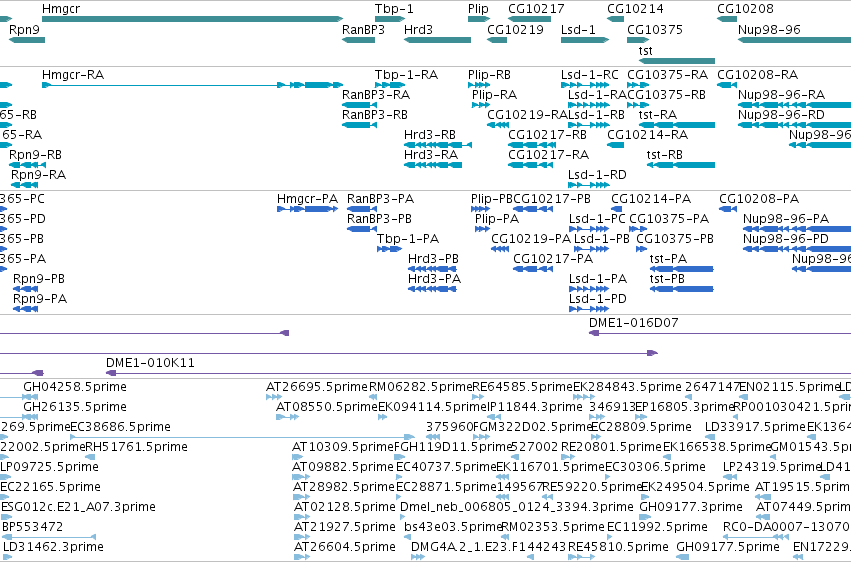Click the 'Lsd-1-RC' transcript label

589,75
